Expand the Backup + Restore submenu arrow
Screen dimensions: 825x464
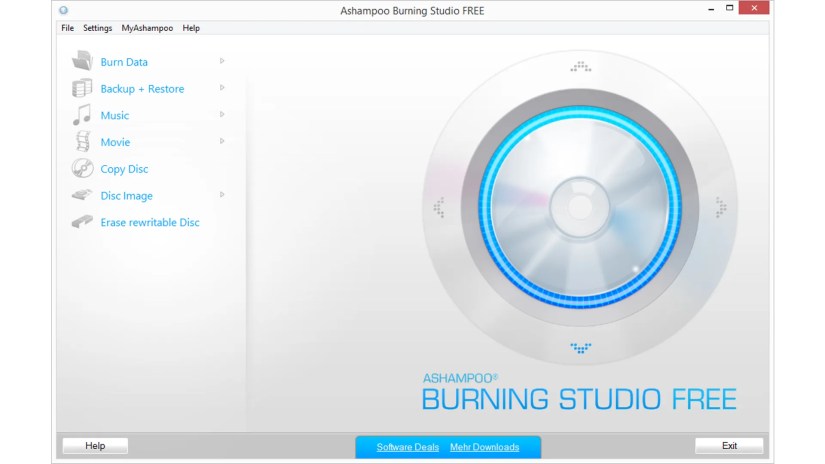[222, 88]
